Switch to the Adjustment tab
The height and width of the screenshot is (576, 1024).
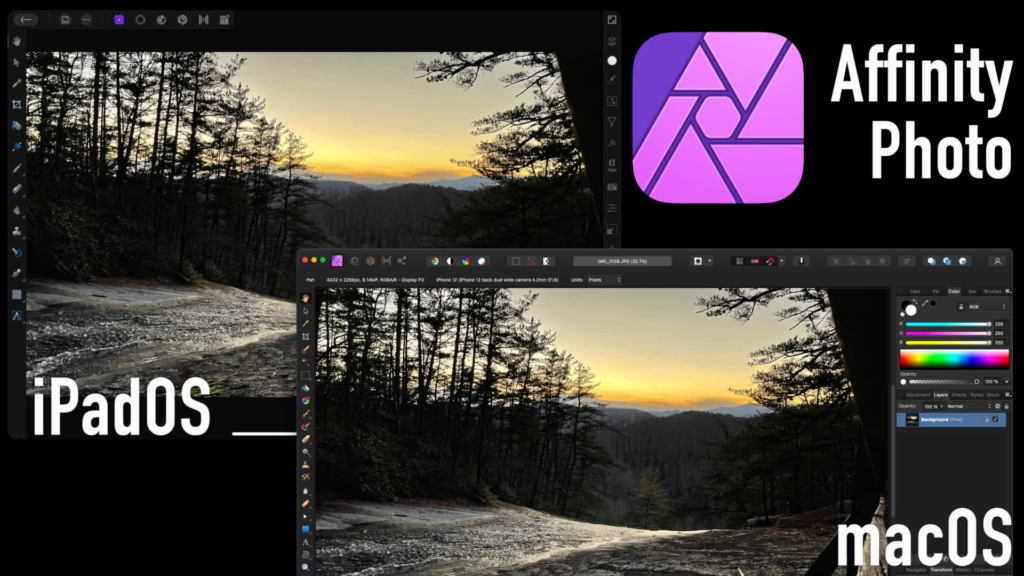click(x=918, y=394)
